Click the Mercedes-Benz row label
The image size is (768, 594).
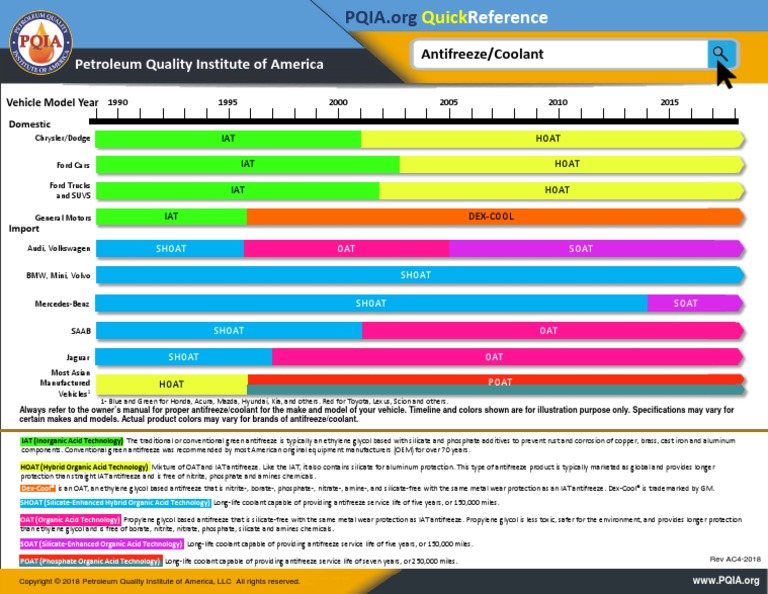62,304
